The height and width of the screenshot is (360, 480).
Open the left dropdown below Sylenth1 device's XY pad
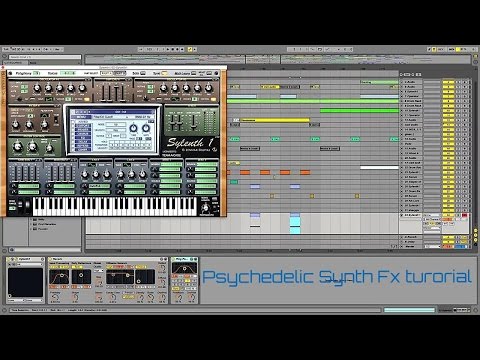tap(16, 300)
